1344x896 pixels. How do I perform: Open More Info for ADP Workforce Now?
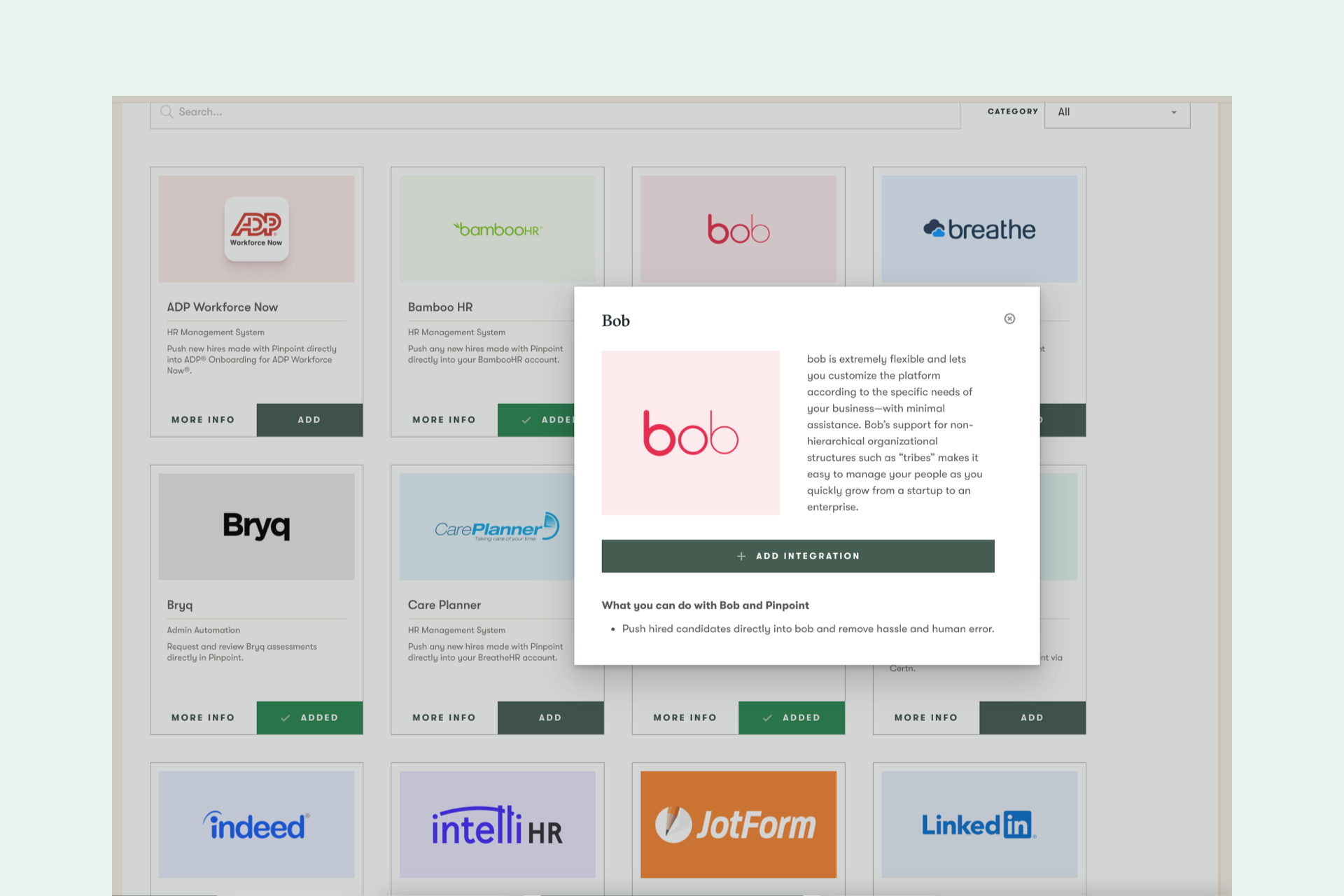[x=203, y=419]
